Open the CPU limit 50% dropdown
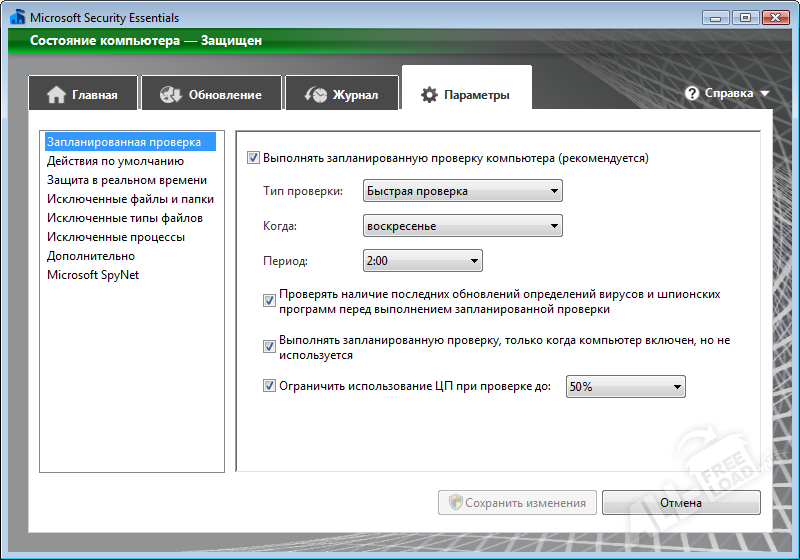This screenshot has width=800, height=560. [x=625, y=387]
